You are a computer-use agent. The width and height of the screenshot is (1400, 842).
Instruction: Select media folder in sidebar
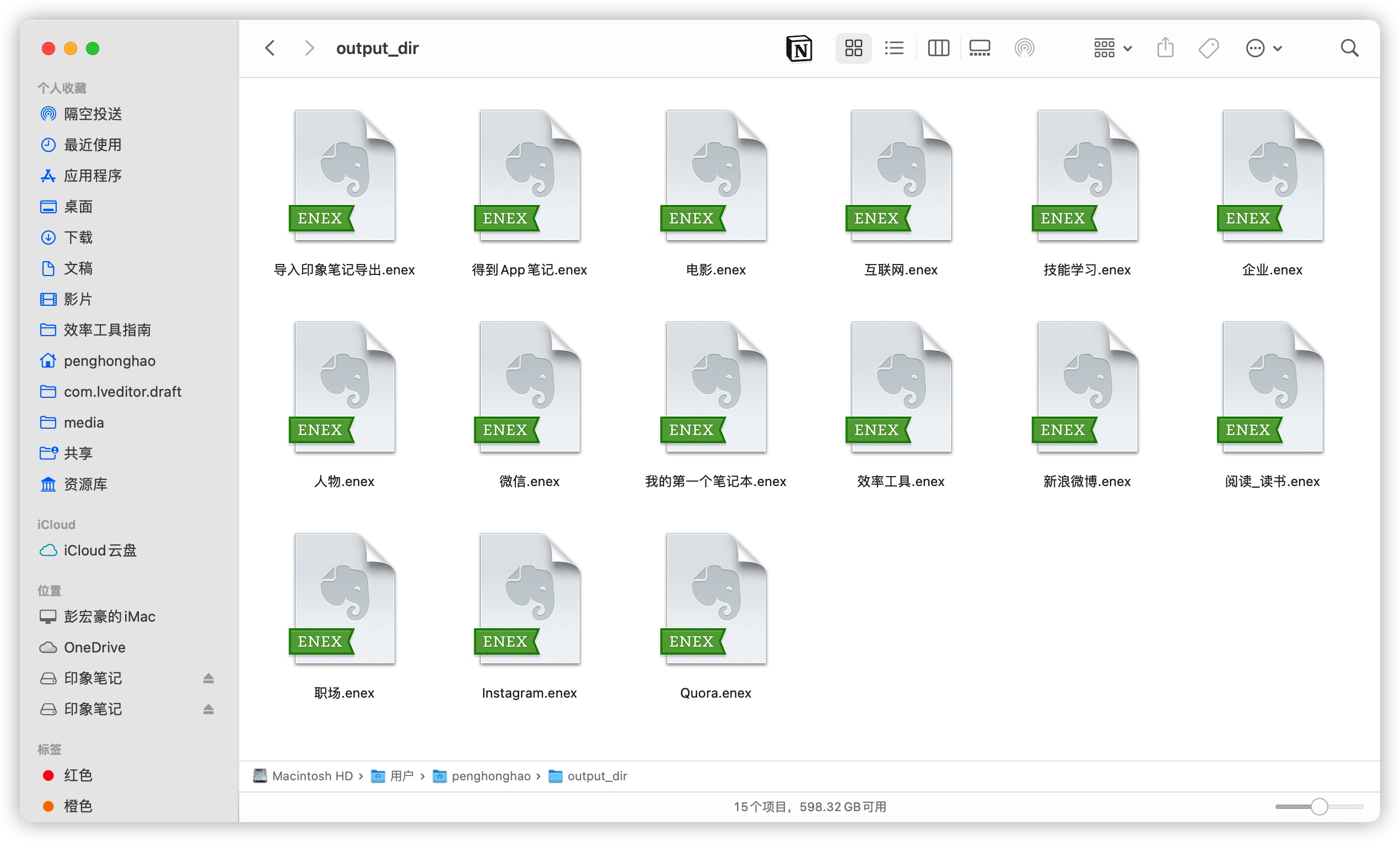130,423
